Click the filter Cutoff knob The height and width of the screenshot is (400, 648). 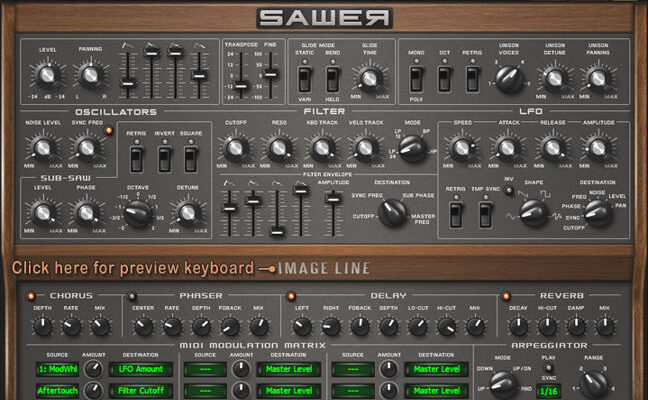[x=235, y=148]
